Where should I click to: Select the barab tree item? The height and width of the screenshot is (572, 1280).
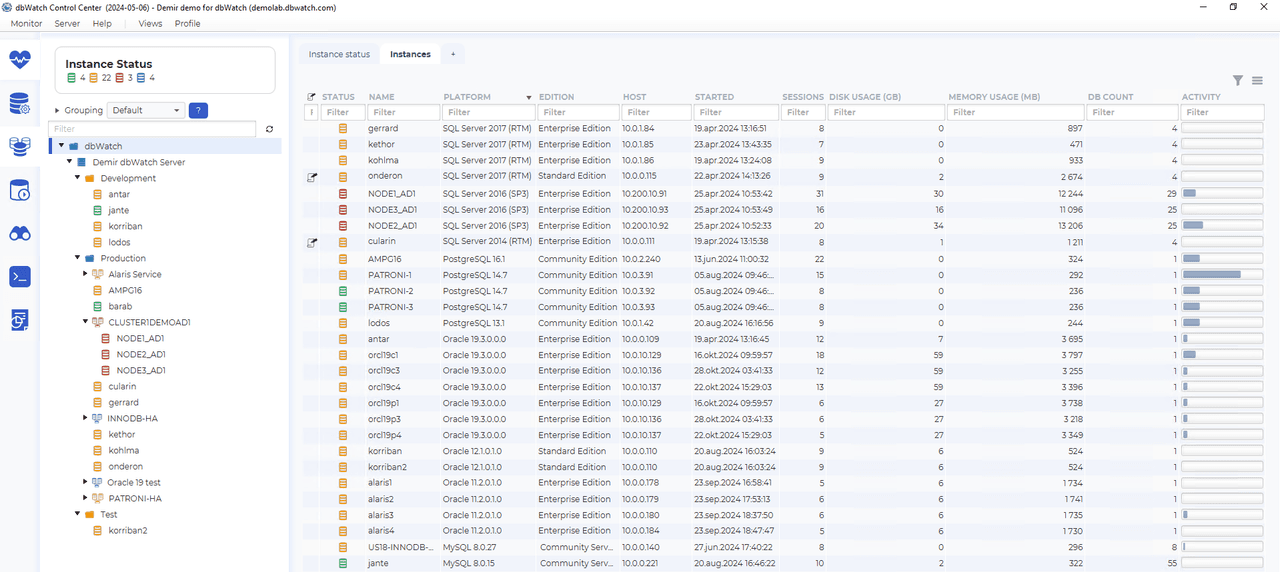tap(120, 306)
